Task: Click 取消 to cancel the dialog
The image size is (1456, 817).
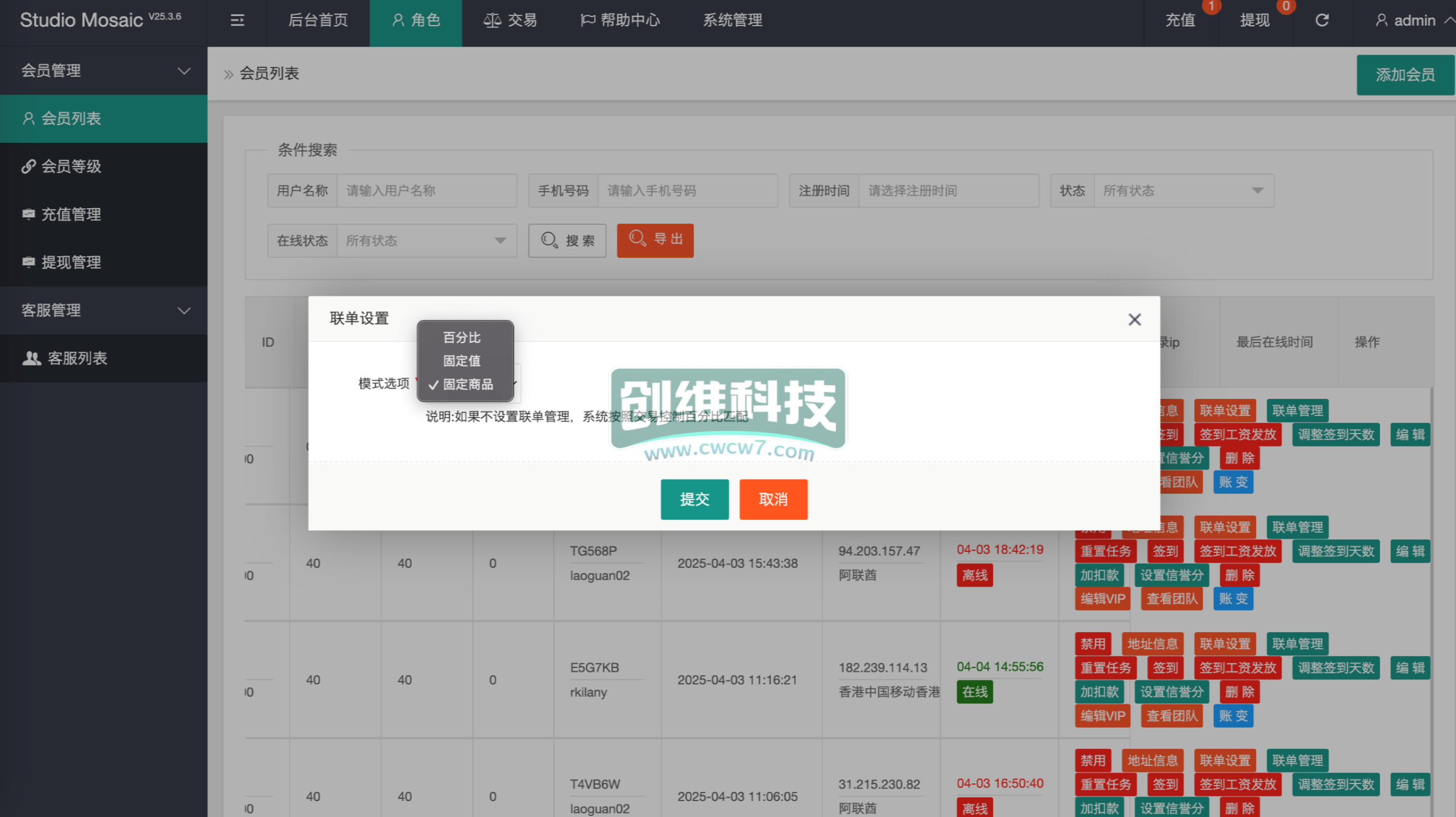Action: point(773,500)
